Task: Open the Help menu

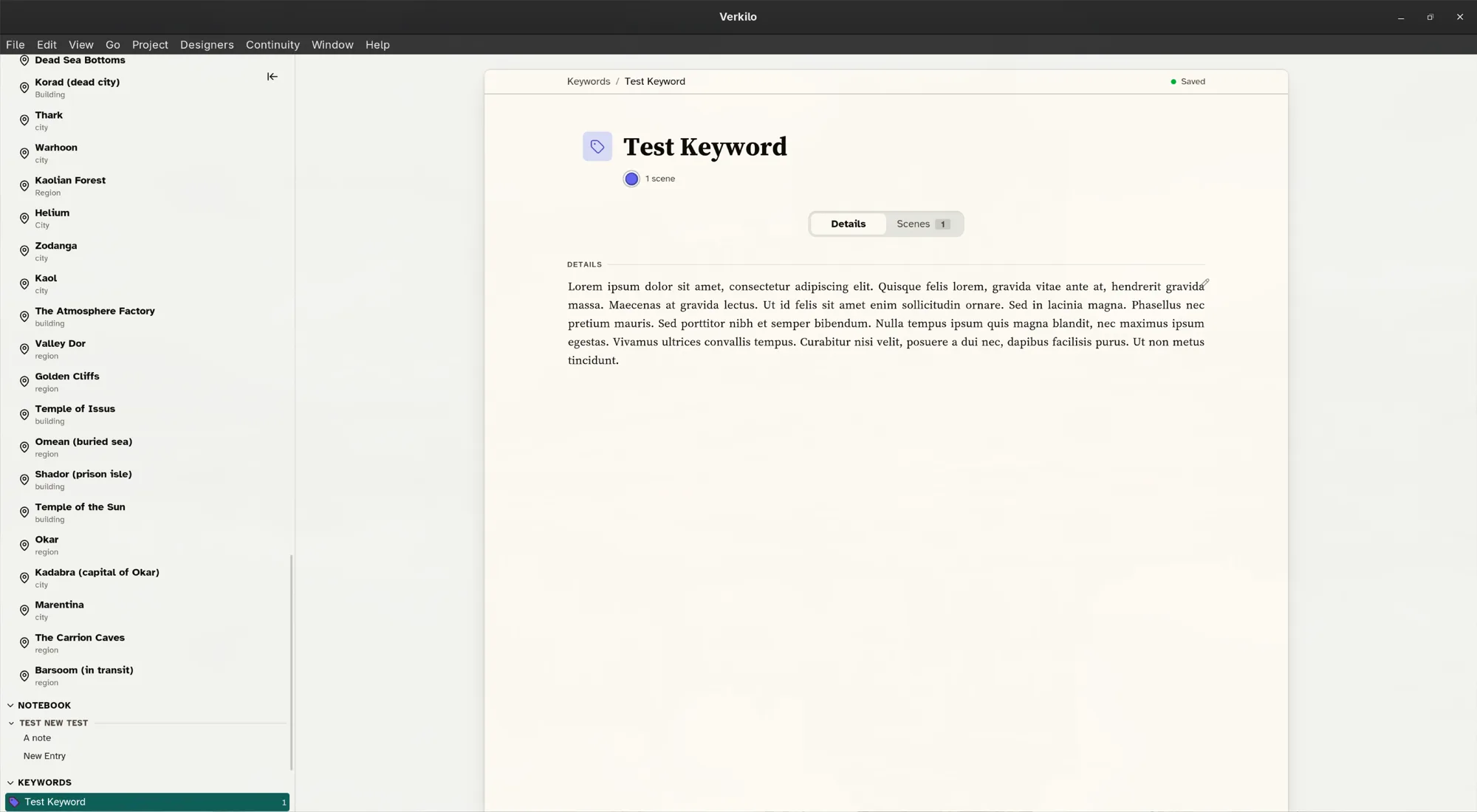Action: point(377,45)
